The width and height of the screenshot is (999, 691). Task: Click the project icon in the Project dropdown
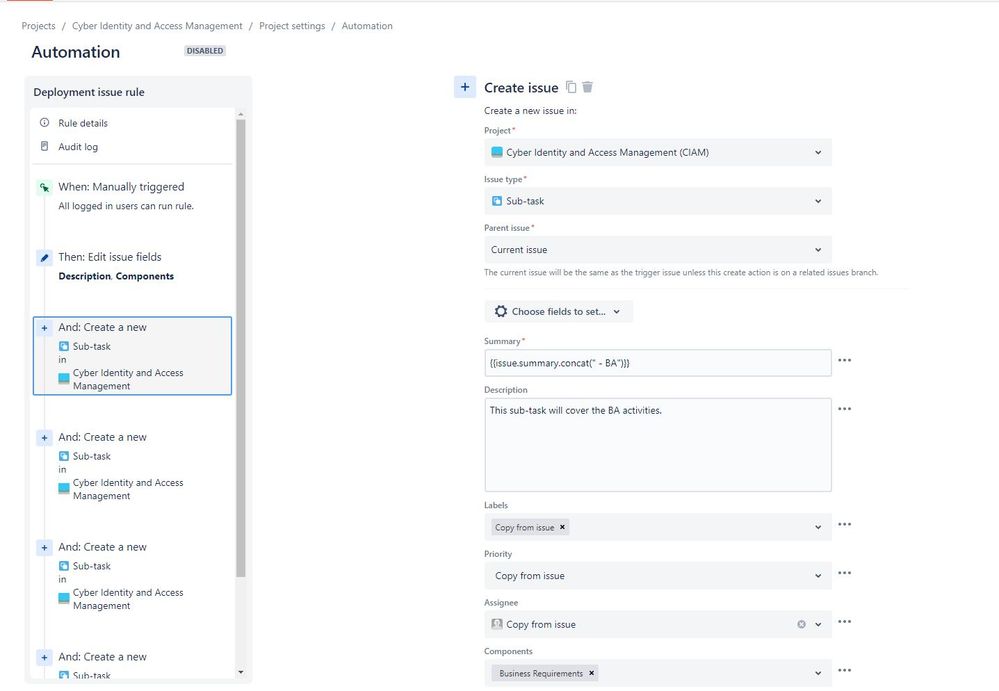pos(497,152)
